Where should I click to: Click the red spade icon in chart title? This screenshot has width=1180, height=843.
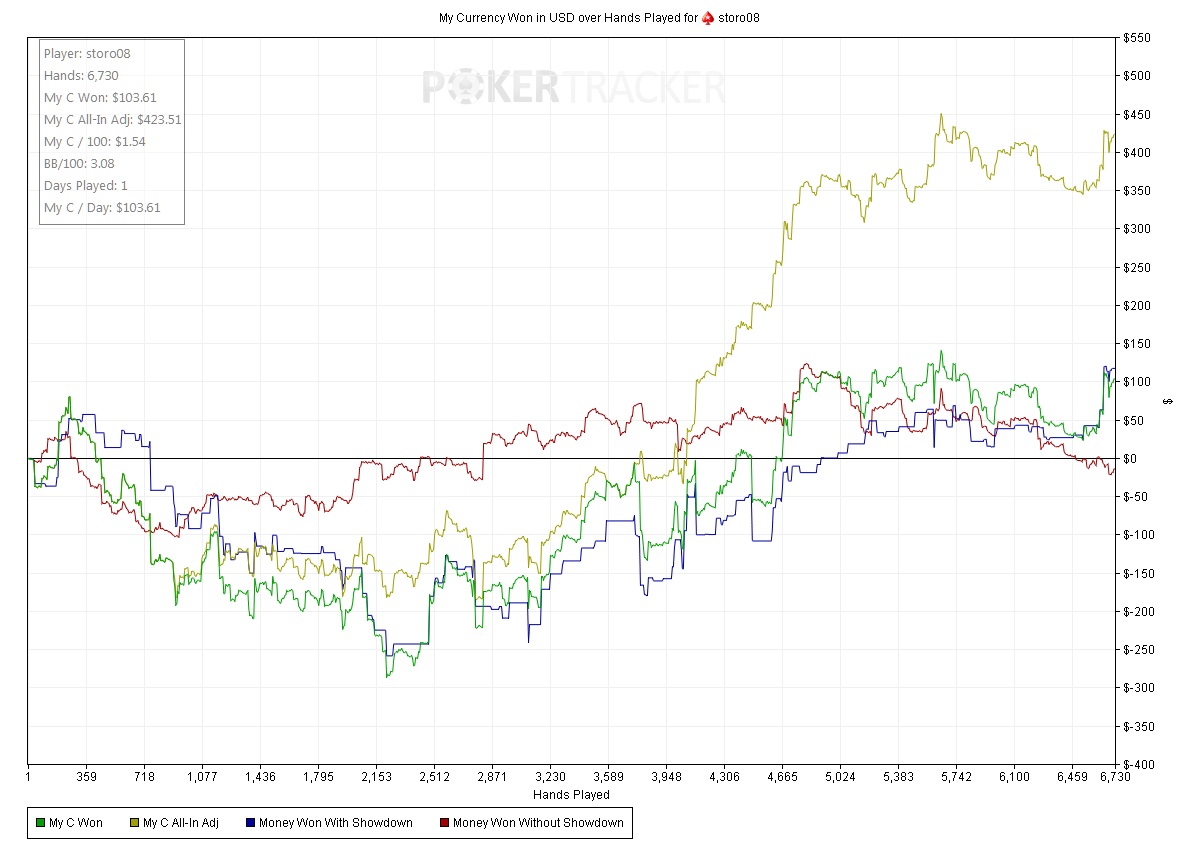point(708,17)
